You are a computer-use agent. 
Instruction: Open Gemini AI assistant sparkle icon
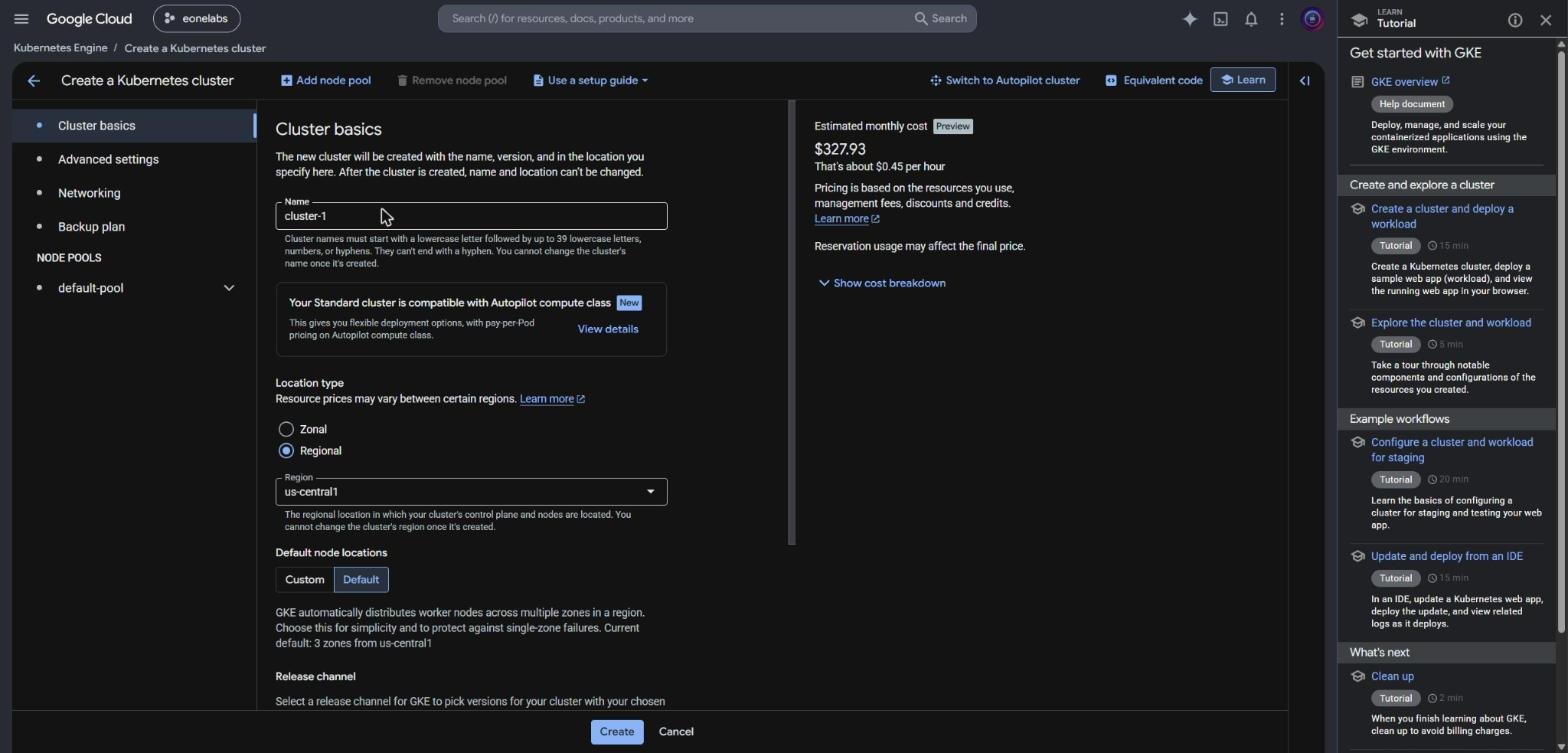(1189, 18)
